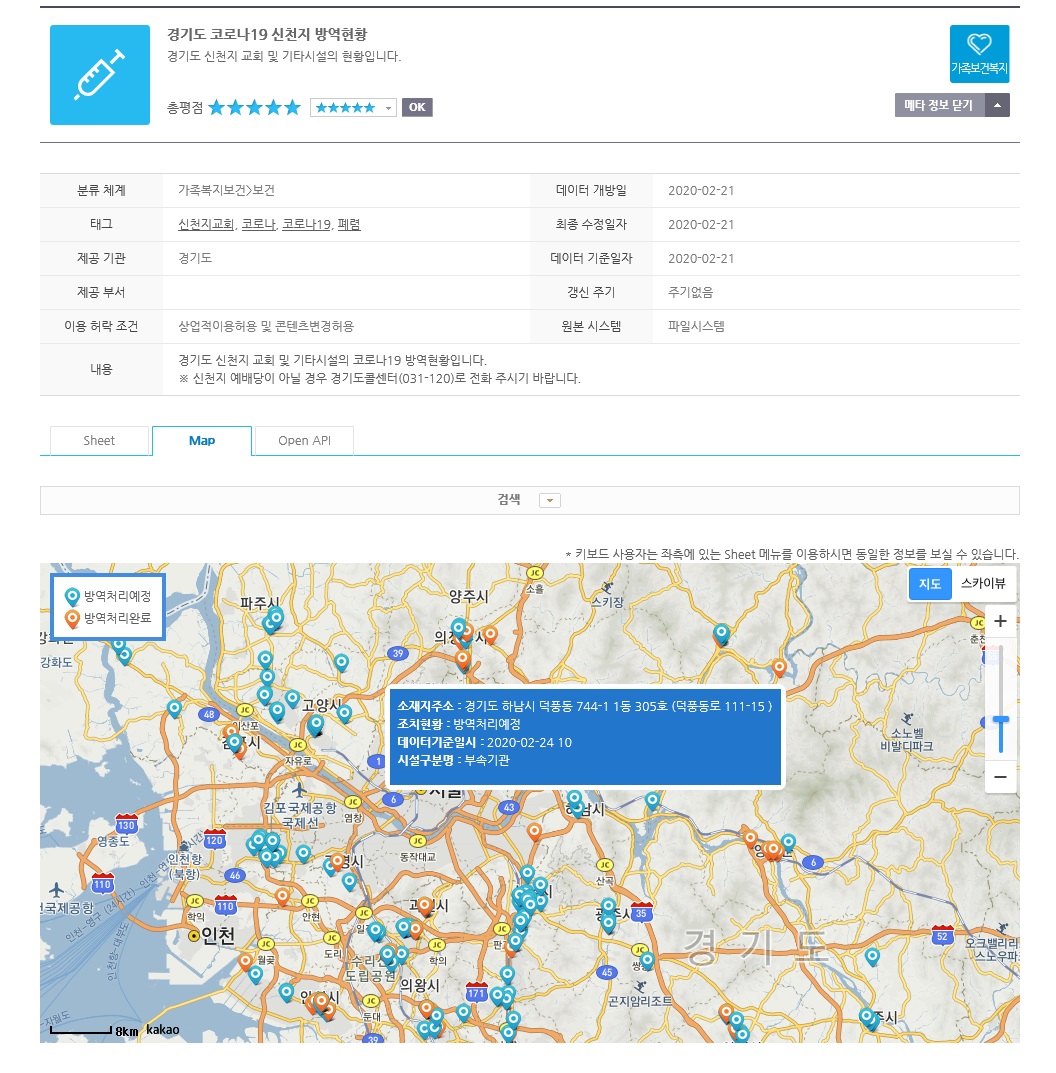Click the blue marker near 파주시

pyautogui.click(x=276, y=616)
